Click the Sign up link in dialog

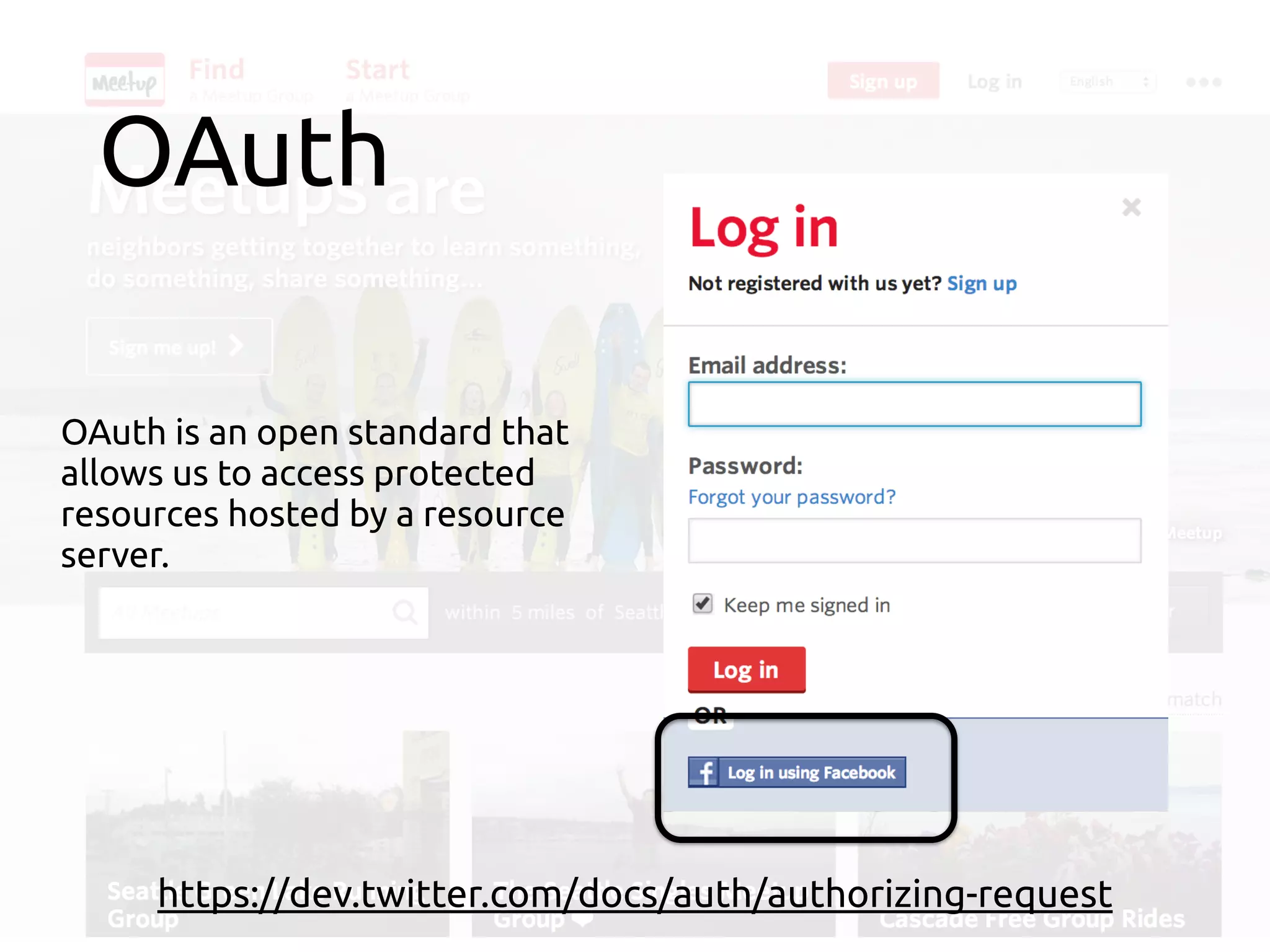click(x=982, y=284)
